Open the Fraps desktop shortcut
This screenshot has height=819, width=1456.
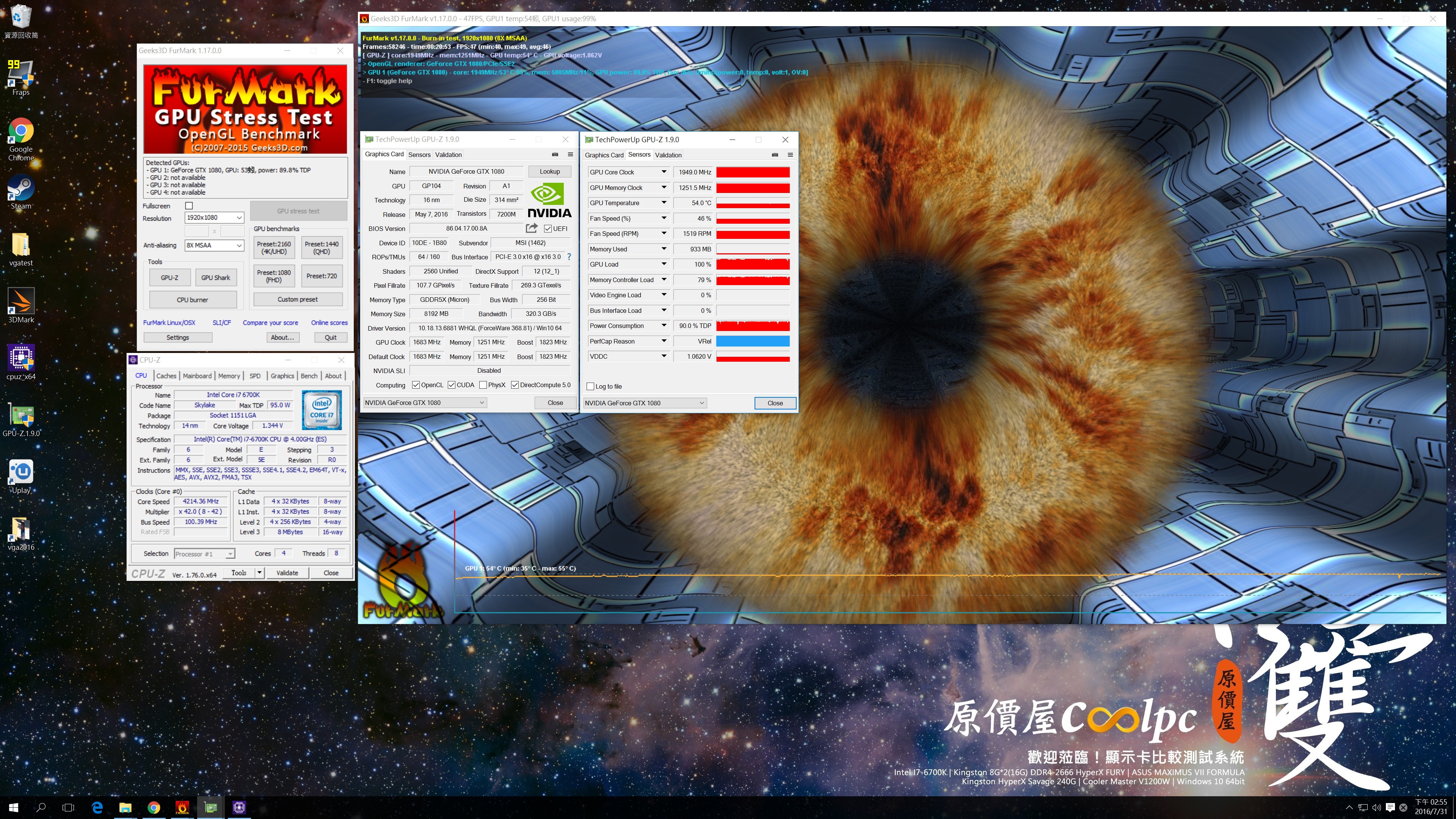pyautogui.click(x=21, y=78)
